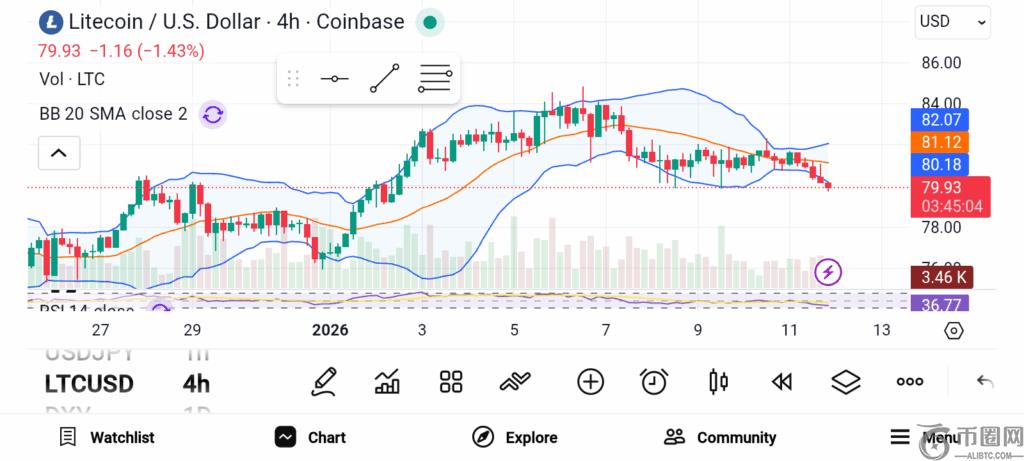Viewport: 1024px width, 461px height.
Task: Open the layout grid icon
Action: point(451,381)
